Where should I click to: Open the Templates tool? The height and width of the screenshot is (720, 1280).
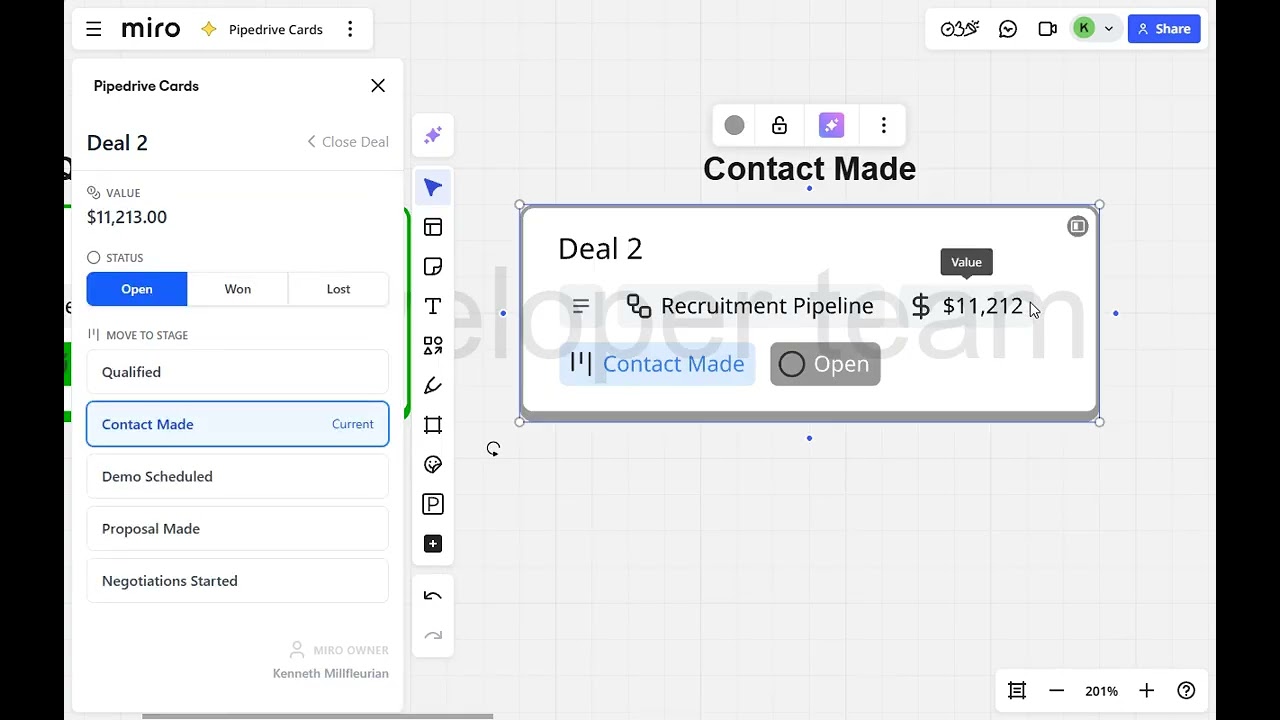coord(433,227)
